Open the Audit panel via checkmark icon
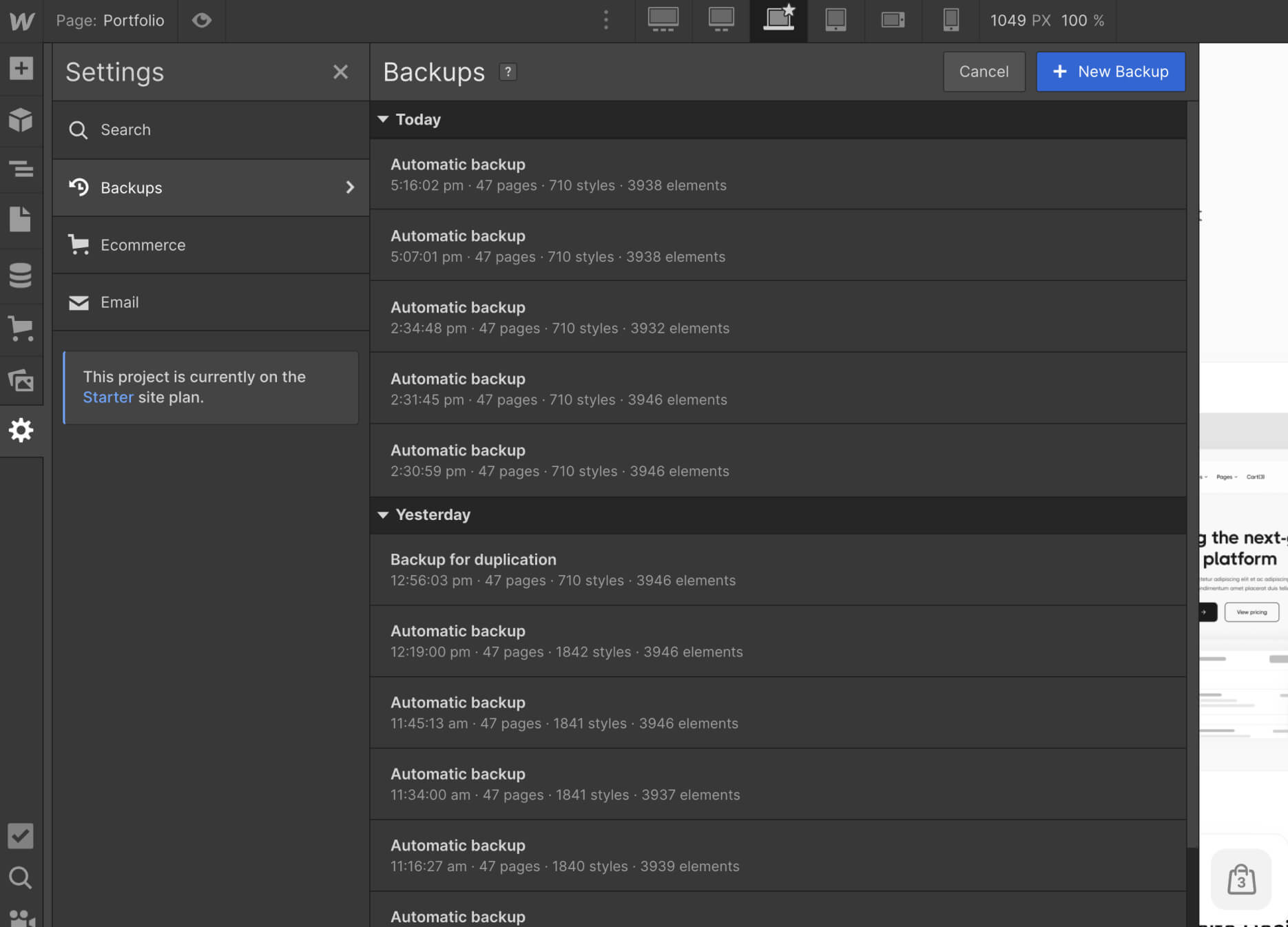 coord(21,836)
